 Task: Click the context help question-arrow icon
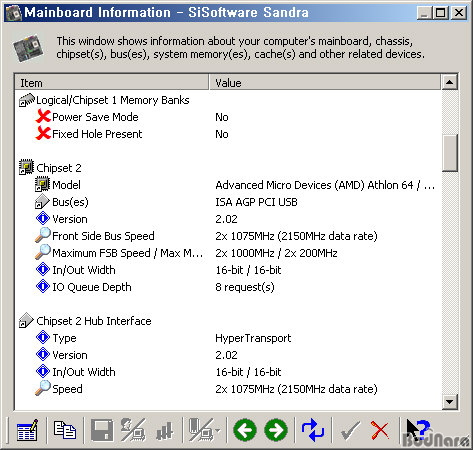pos(417,430)
